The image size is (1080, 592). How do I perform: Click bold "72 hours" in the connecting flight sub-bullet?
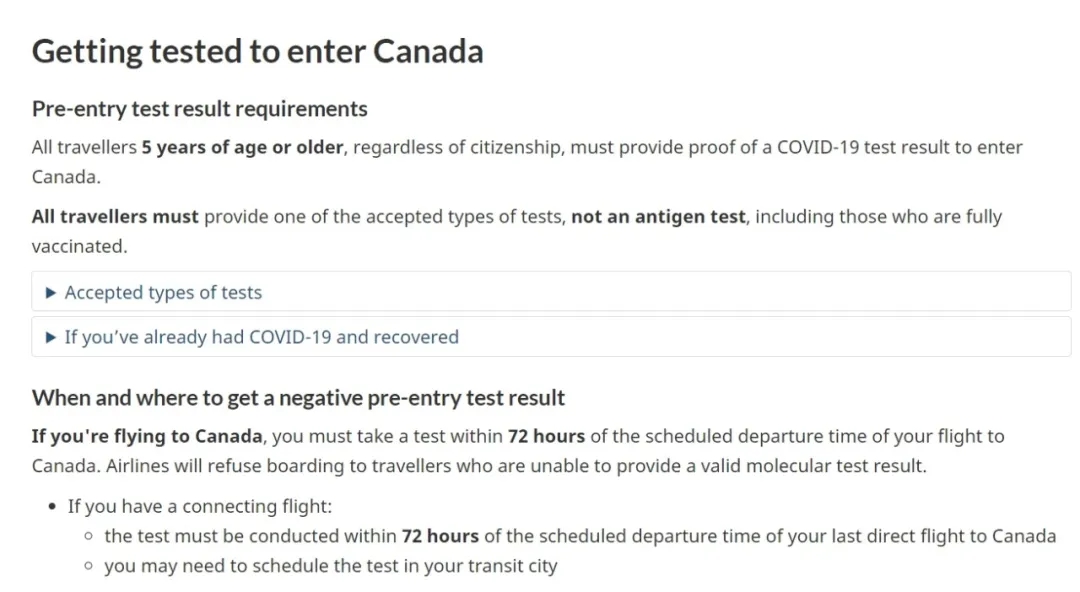(440, 537)
